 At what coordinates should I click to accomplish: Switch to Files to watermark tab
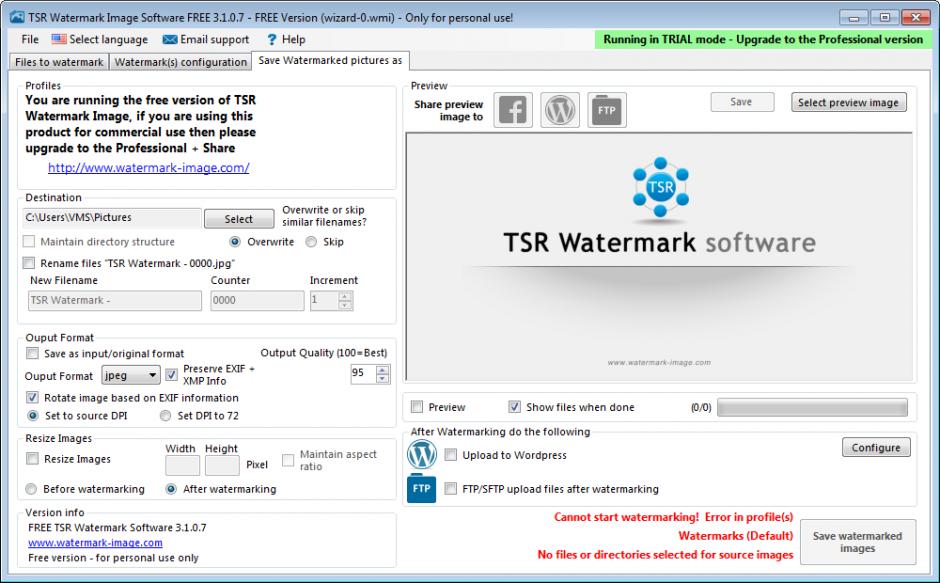pyautogui.click(x=59, y=62)
